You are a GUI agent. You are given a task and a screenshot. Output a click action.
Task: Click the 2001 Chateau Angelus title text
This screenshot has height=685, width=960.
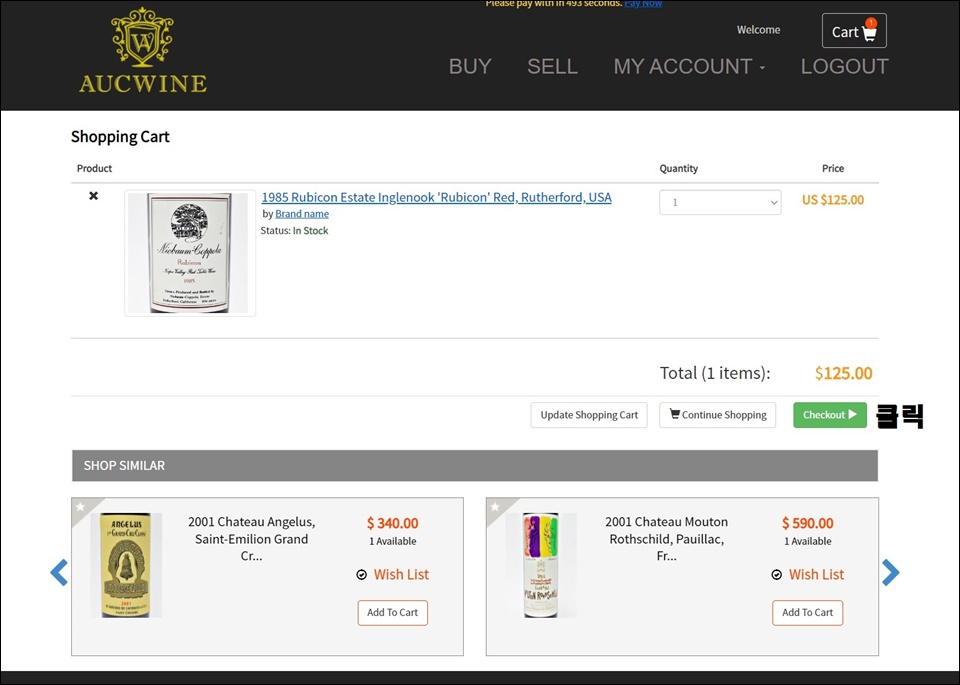tap(252, 539)
